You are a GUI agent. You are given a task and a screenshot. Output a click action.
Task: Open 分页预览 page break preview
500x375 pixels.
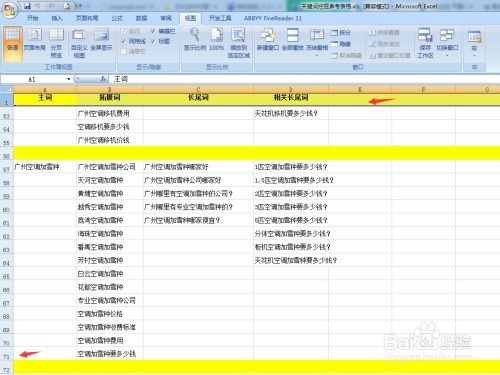point(56,44)
